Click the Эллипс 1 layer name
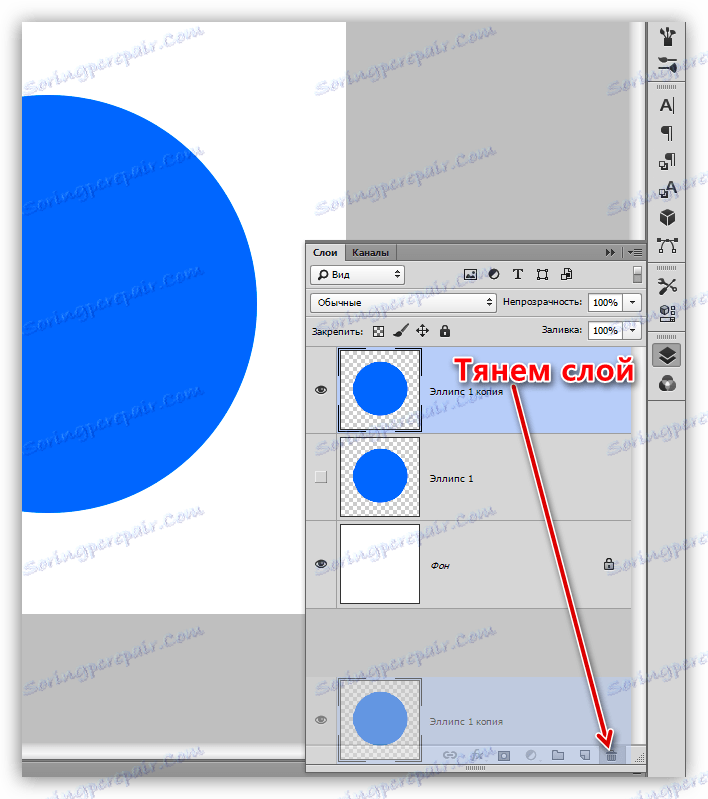The height and width of the screenshot is (799, 708). point(452,478)
